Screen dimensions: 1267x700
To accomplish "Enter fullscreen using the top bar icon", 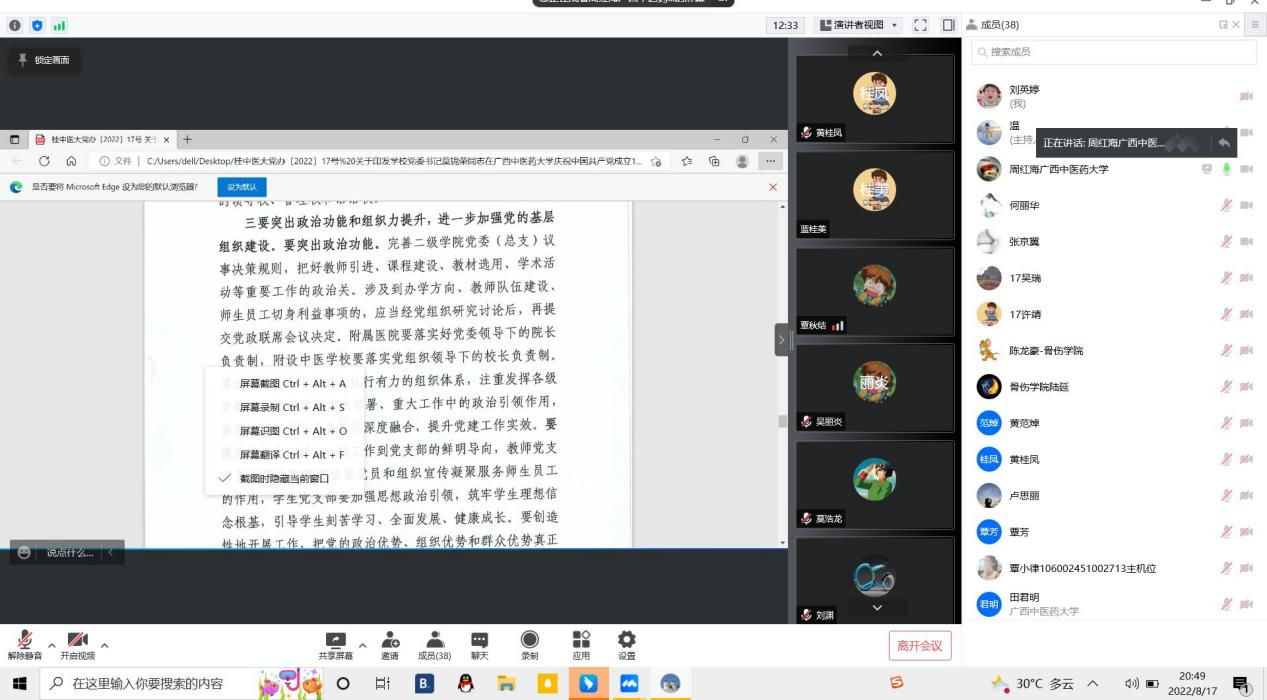I will (x=921, y=25).
